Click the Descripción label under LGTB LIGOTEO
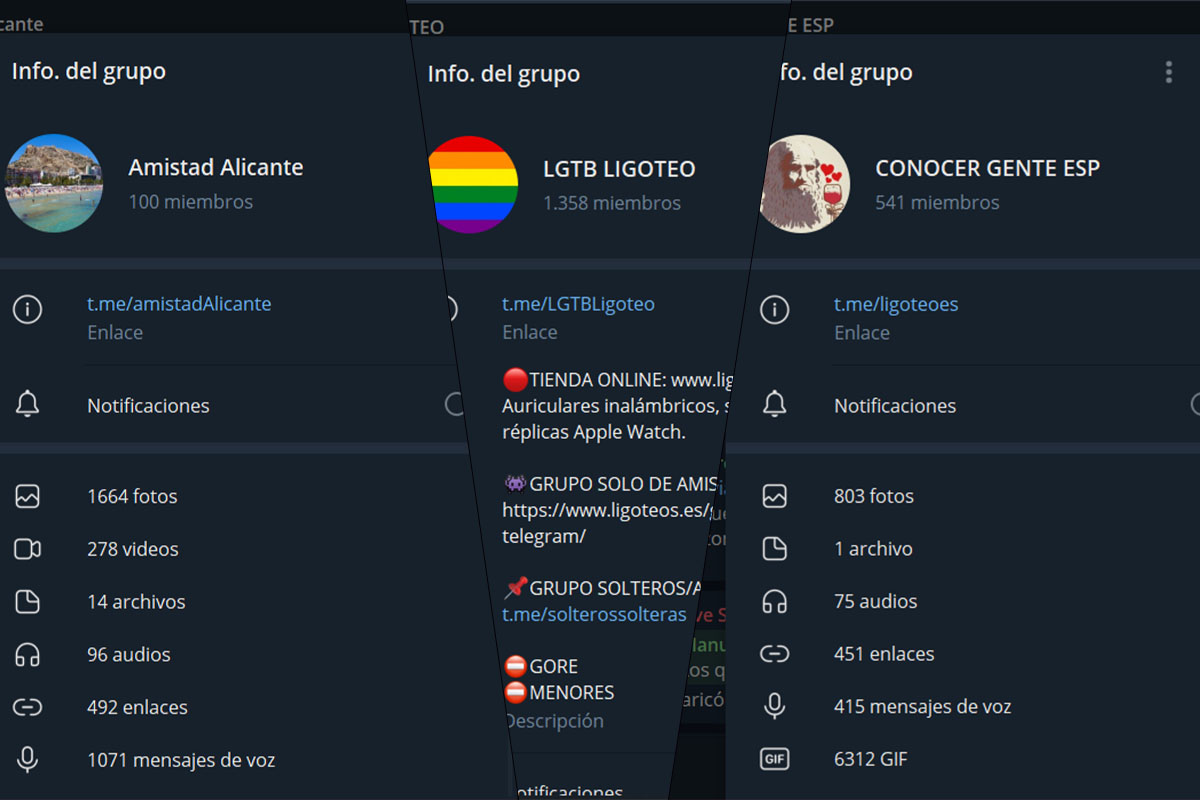Screen dimensions: 1200x800 (x=553, y=721)
